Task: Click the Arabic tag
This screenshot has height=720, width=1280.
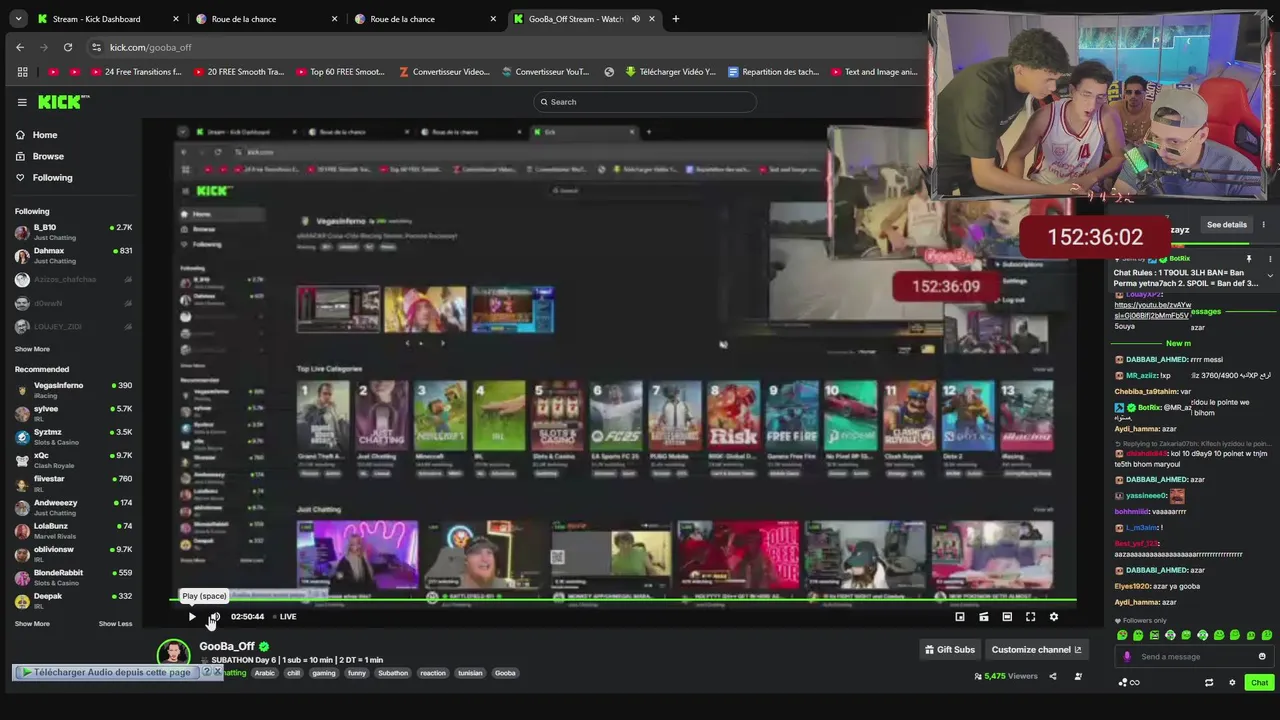Action: coord(264,673)
